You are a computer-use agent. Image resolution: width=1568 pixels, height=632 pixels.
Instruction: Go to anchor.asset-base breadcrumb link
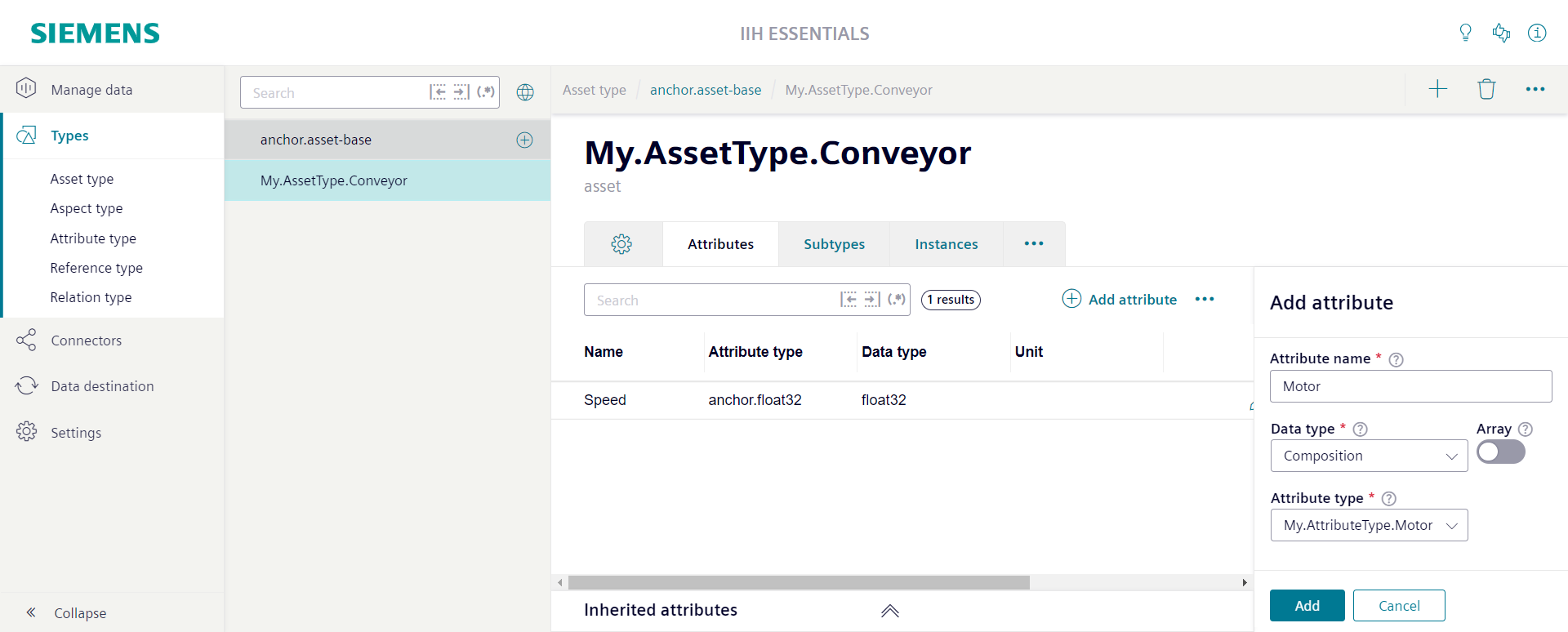[x=706, y=90]
